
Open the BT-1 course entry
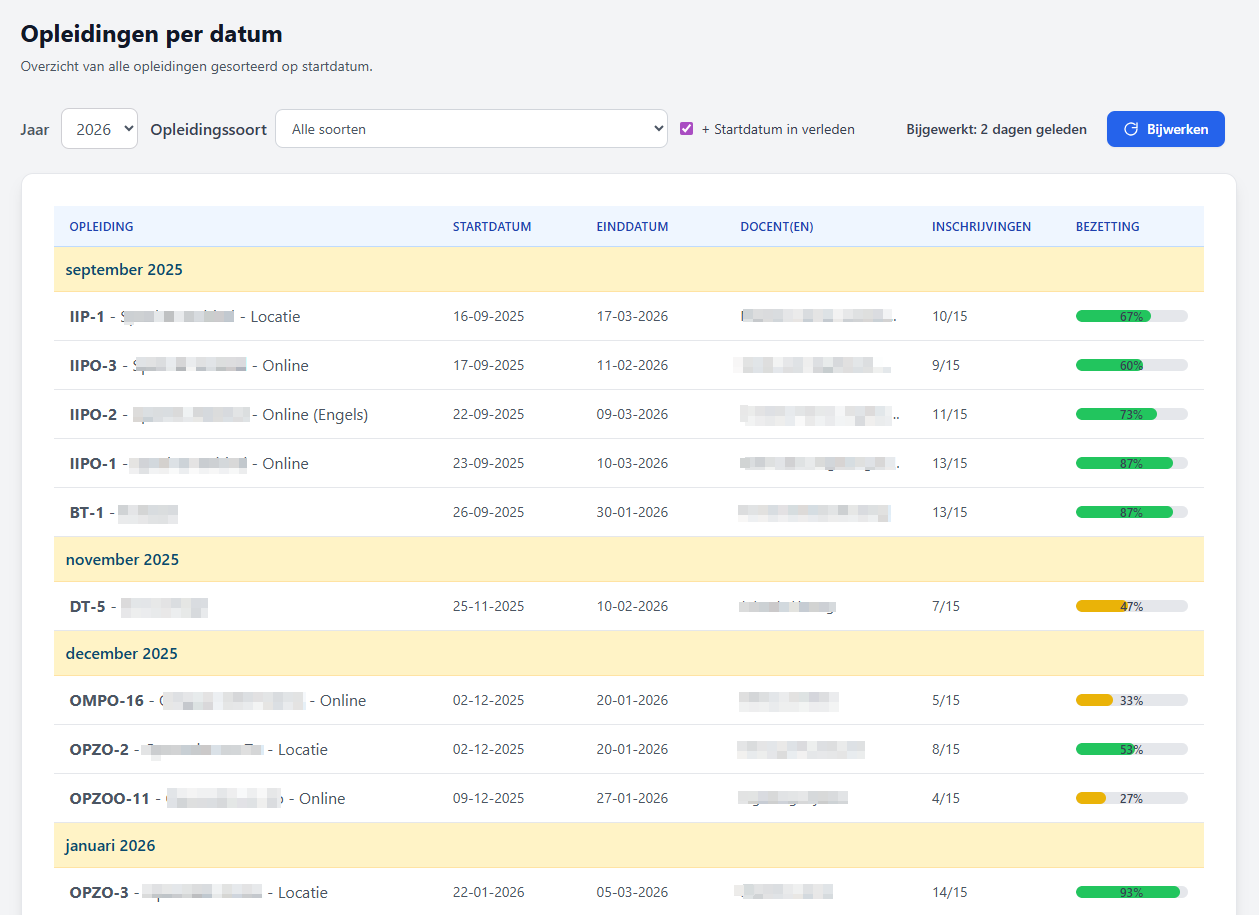[123, 513]
